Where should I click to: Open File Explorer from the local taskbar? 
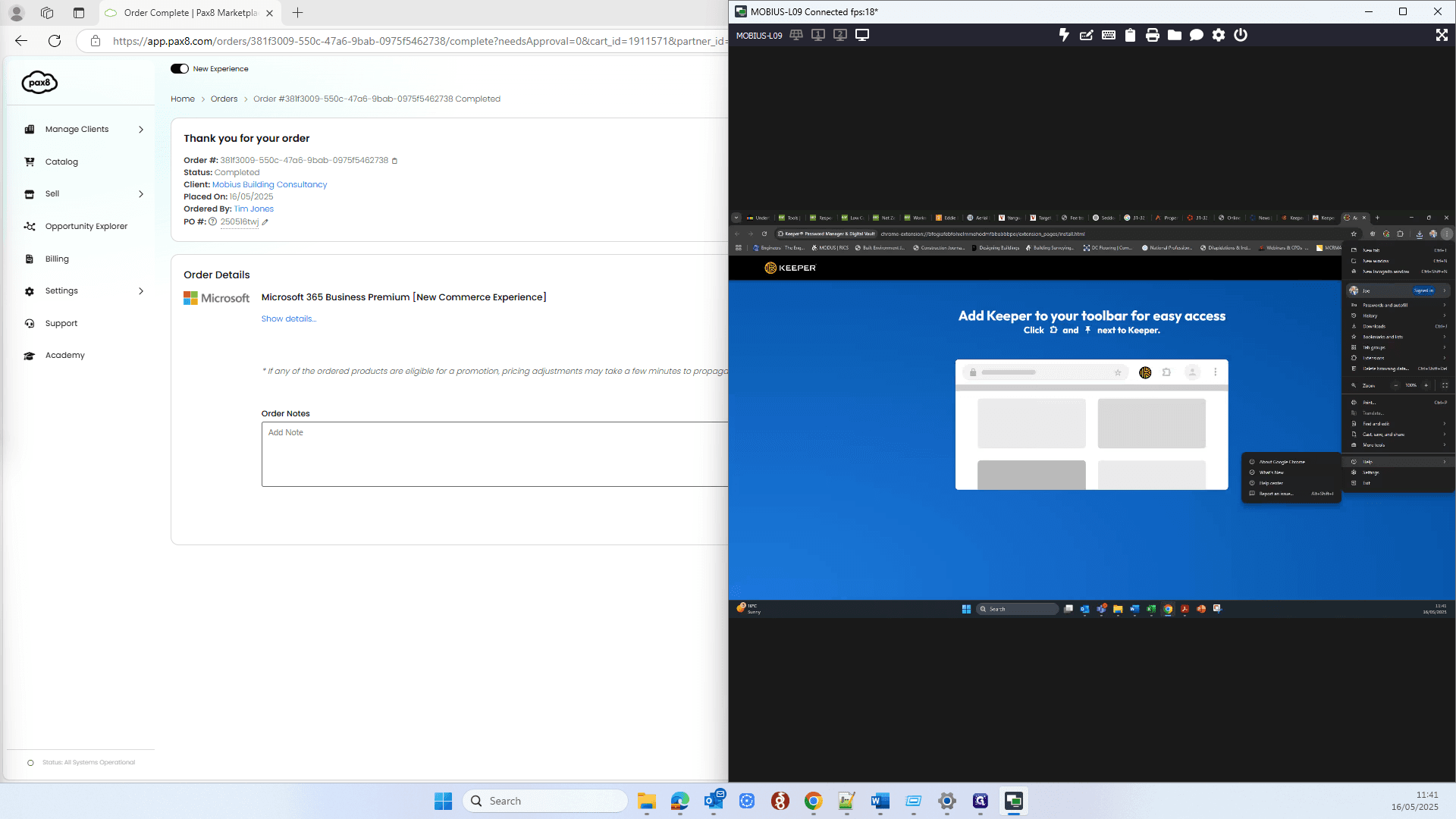pos(647,801)
